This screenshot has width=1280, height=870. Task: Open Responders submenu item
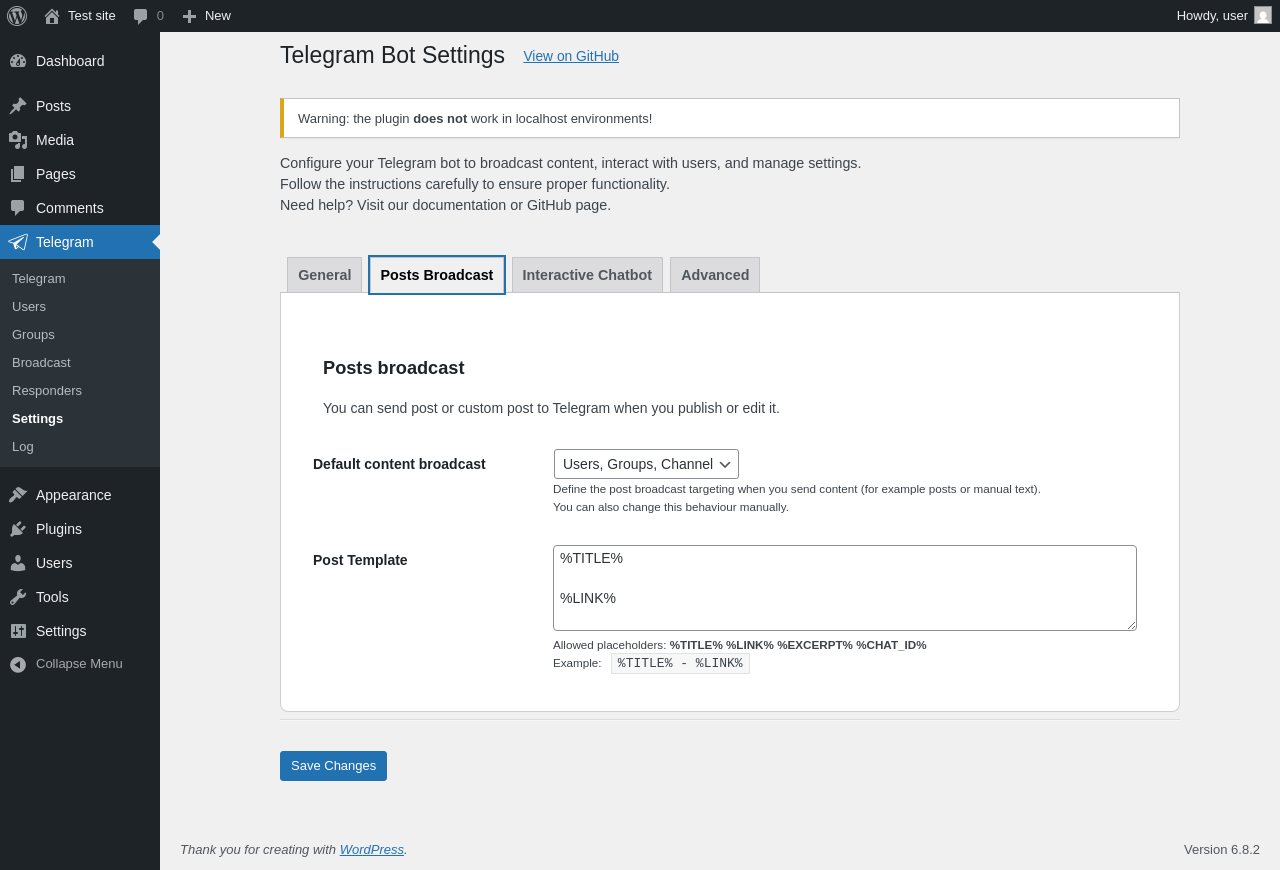pyautogui.click(x=47, y=390)
